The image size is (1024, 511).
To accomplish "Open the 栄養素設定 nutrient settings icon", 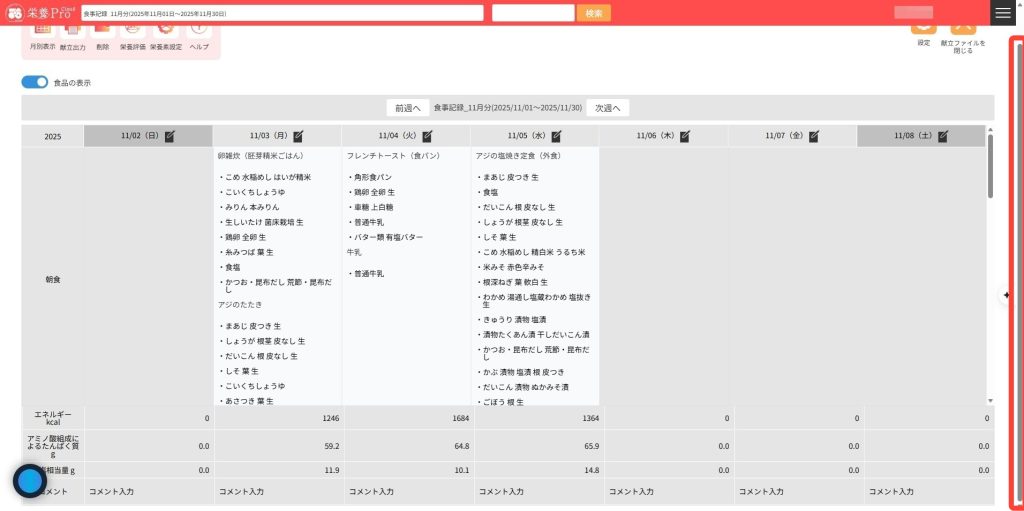I will coord(166,32).
